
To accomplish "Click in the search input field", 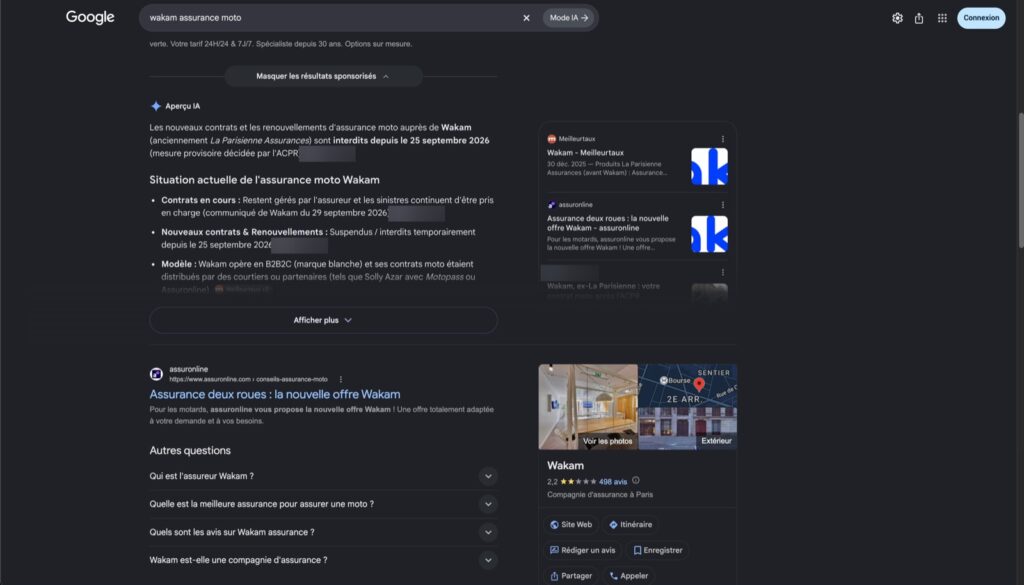I will pos(330,18).
